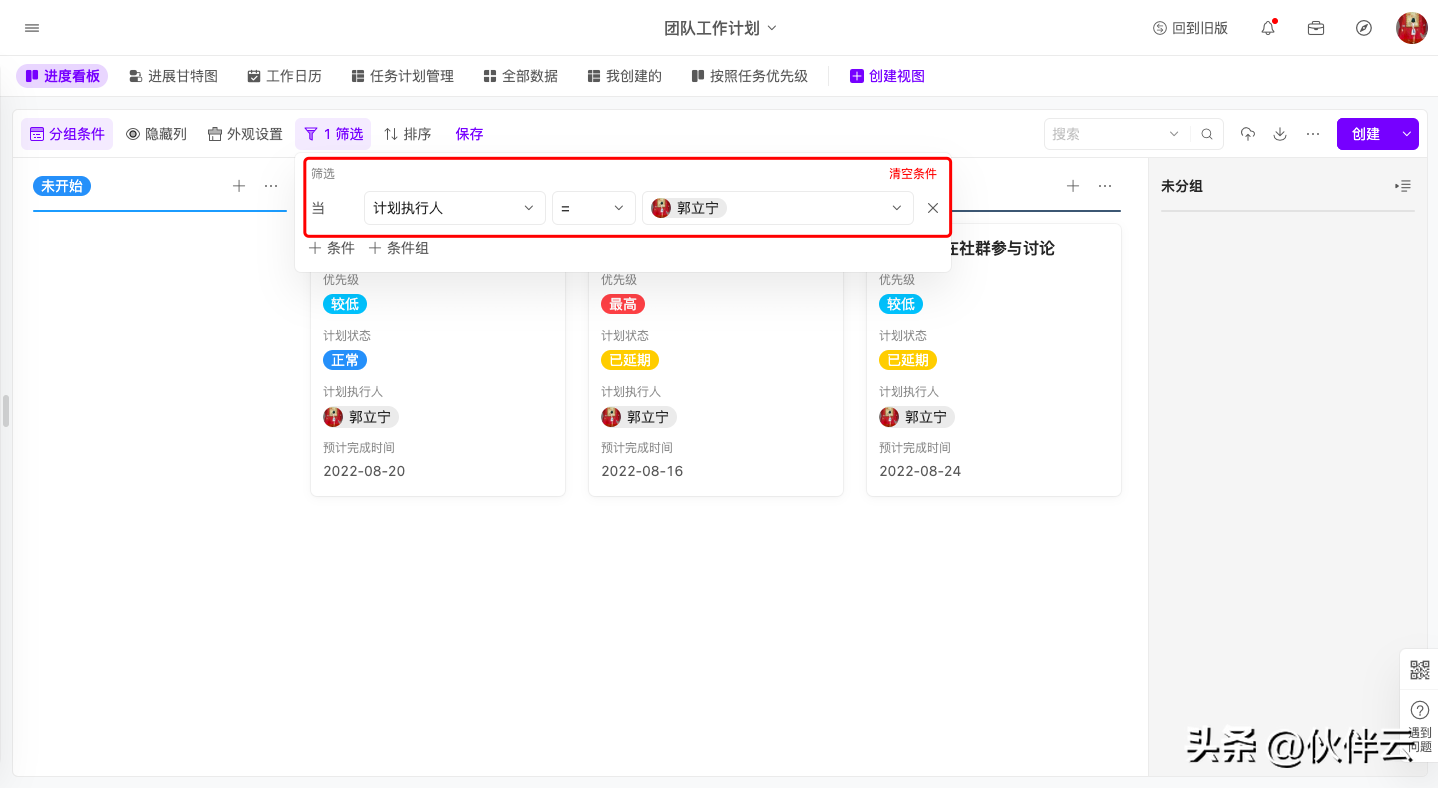
Task: Click the cloud upload icon
Action: [x=1247, y=134]
